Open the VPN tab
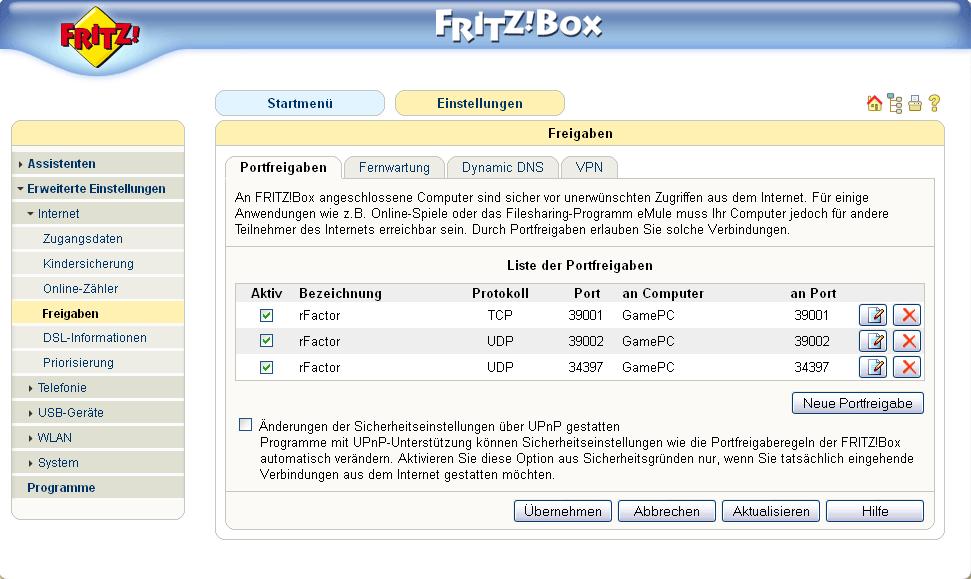This screenshot has height=579, width=971. click(589, 167)
